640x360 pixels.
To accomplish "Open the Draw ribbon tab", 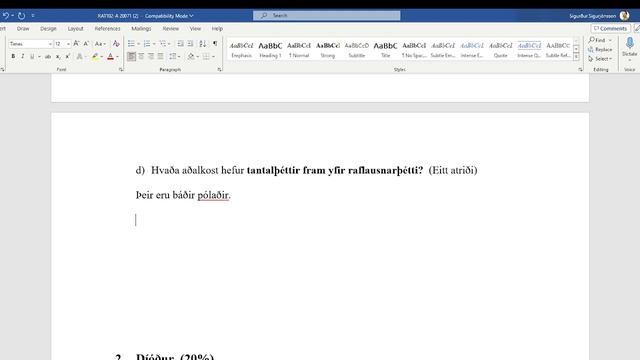I will pyautogui.click(x=23, y=29).
